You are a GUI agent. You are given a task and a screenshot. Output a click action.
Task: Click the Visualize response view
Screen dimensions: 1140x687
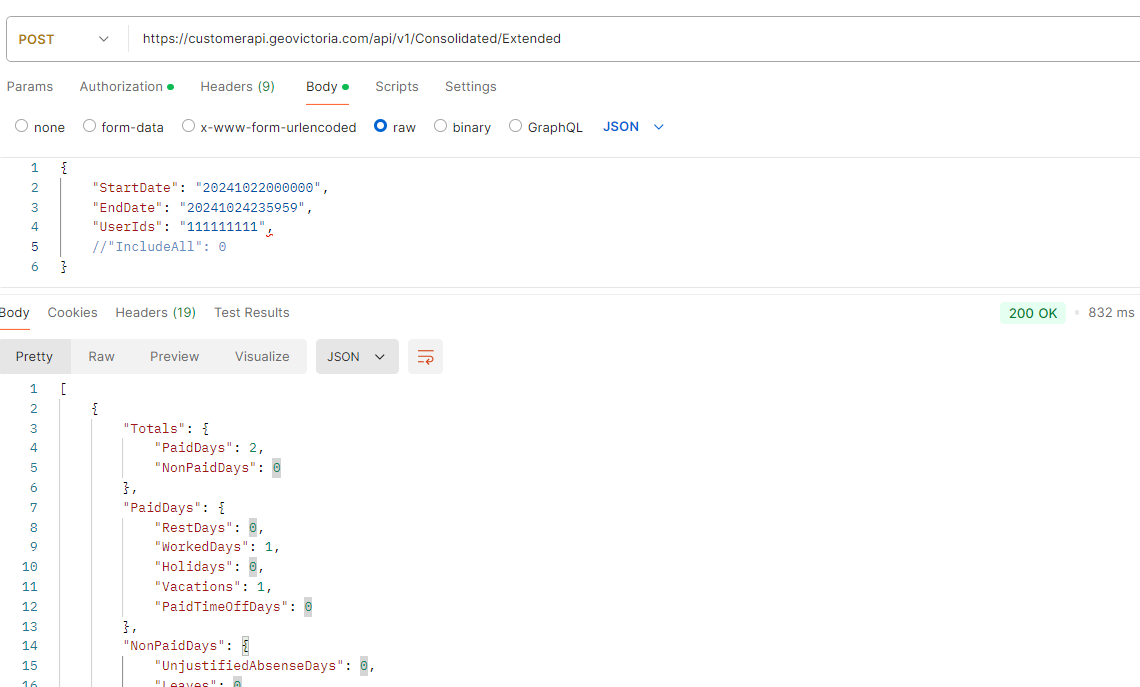click(x=262, y=357)
